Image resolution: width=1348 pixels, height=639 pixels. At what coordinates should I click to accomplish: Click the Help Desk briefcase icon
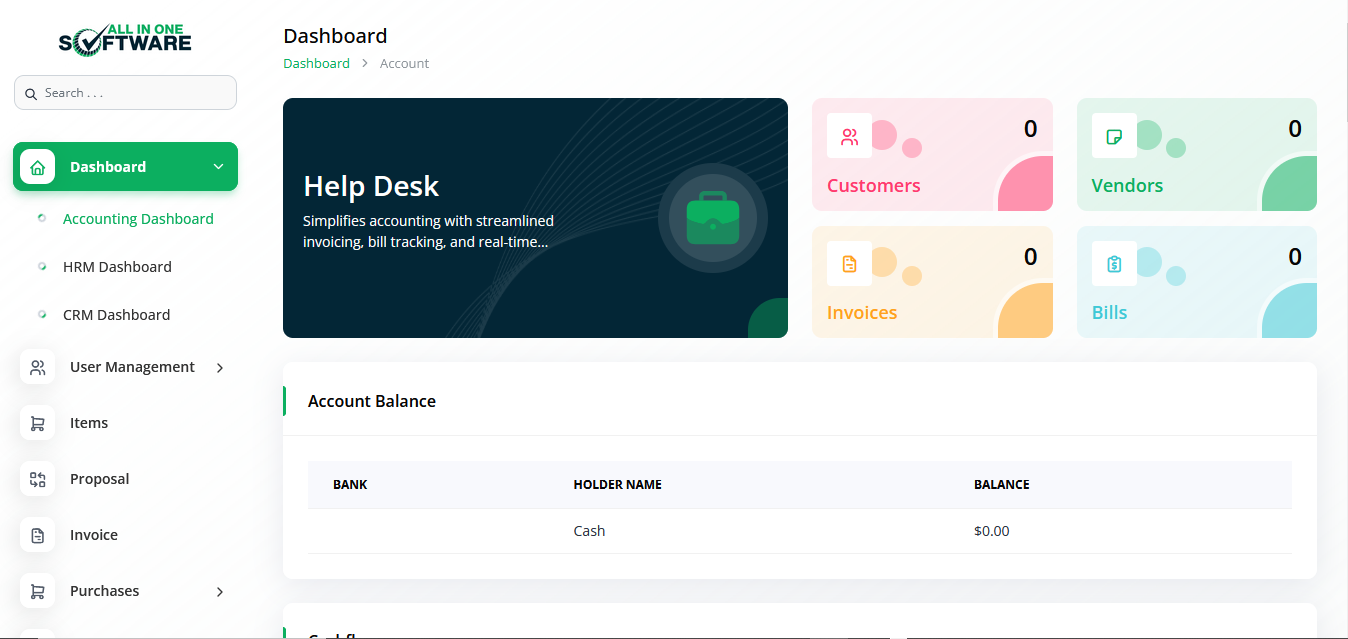[712, 218]
